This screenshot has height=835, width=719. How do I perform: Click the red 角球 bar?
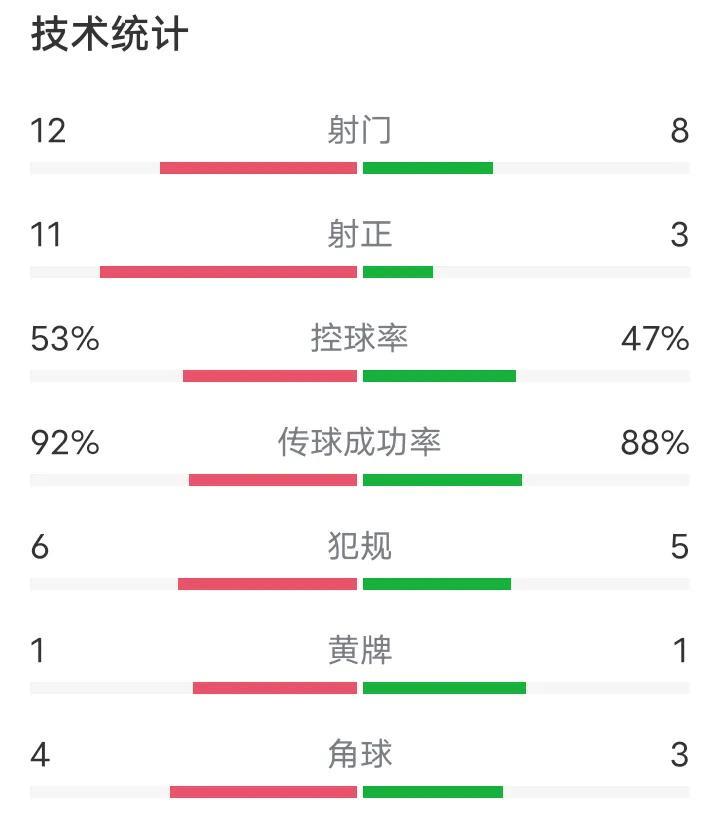[x=264, y=792]
